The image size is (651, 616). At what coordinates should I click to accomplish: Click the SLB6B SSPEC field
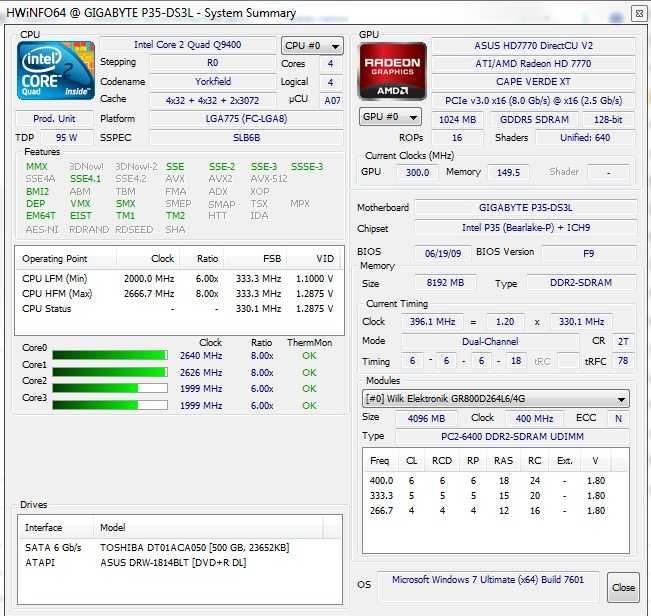(x=247, y=137)
